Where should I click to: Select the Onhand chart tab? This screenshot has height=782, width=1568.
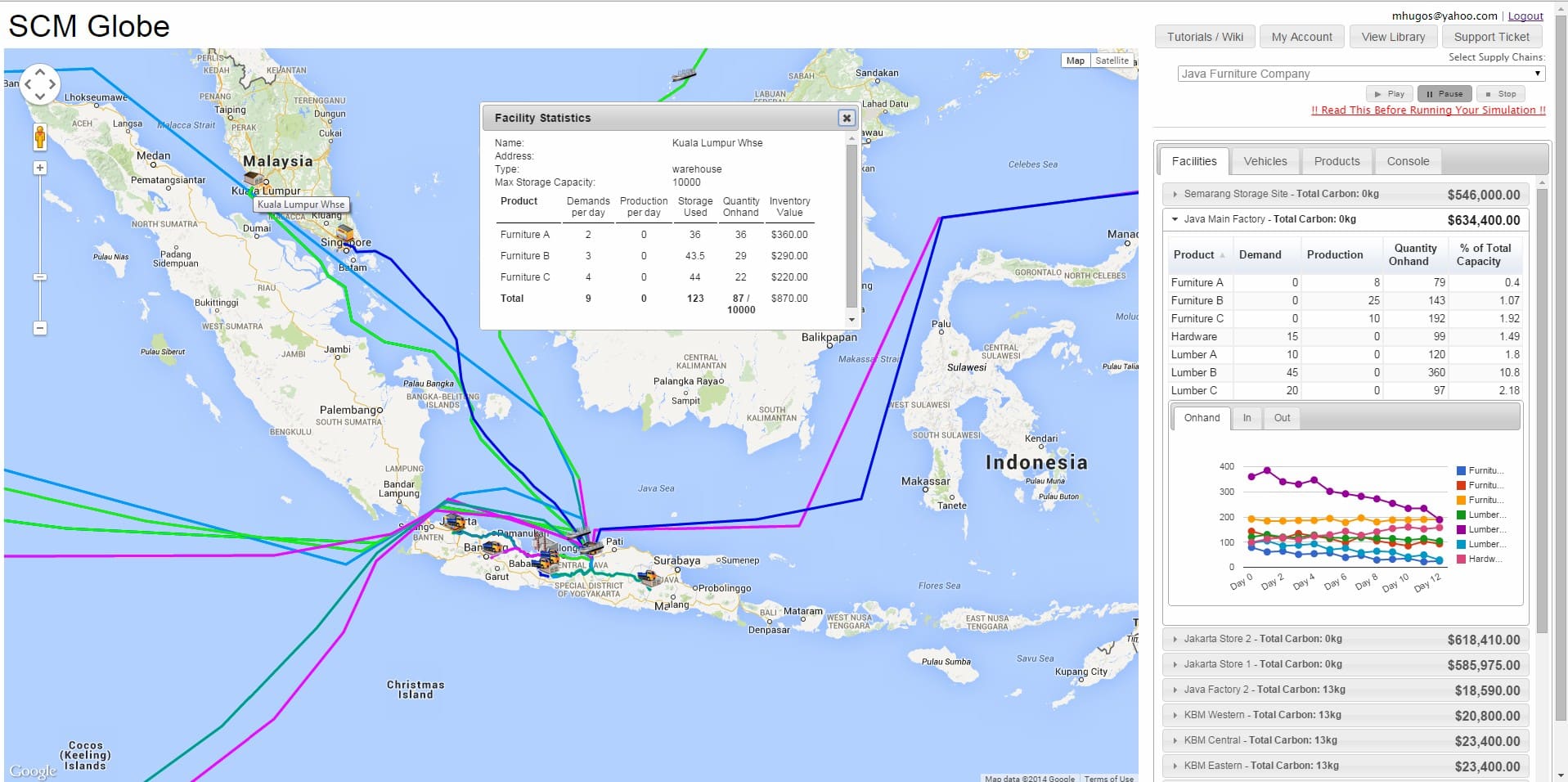coord(1202,418)
